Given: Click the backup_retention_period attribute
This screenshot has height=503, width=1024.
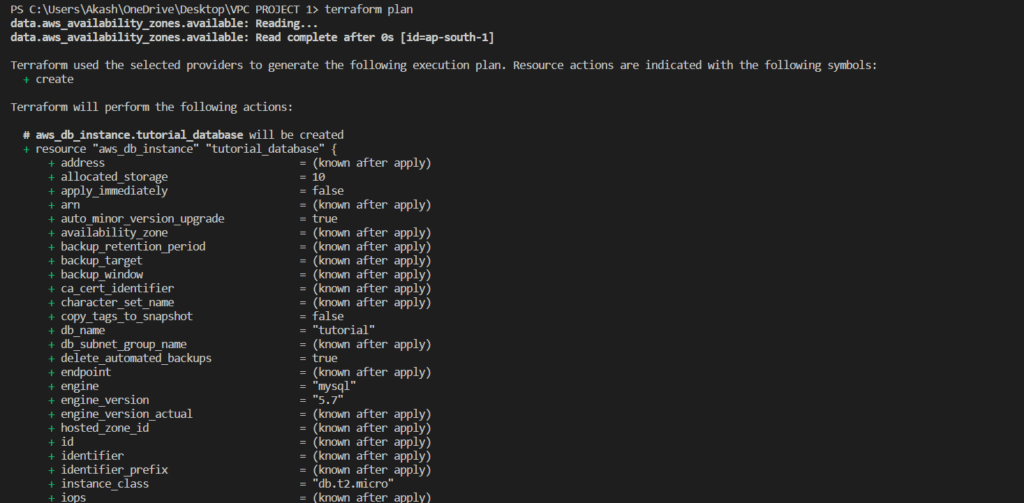Looking at the screenshot, I should pyautogui.click(x=133, y=247).
